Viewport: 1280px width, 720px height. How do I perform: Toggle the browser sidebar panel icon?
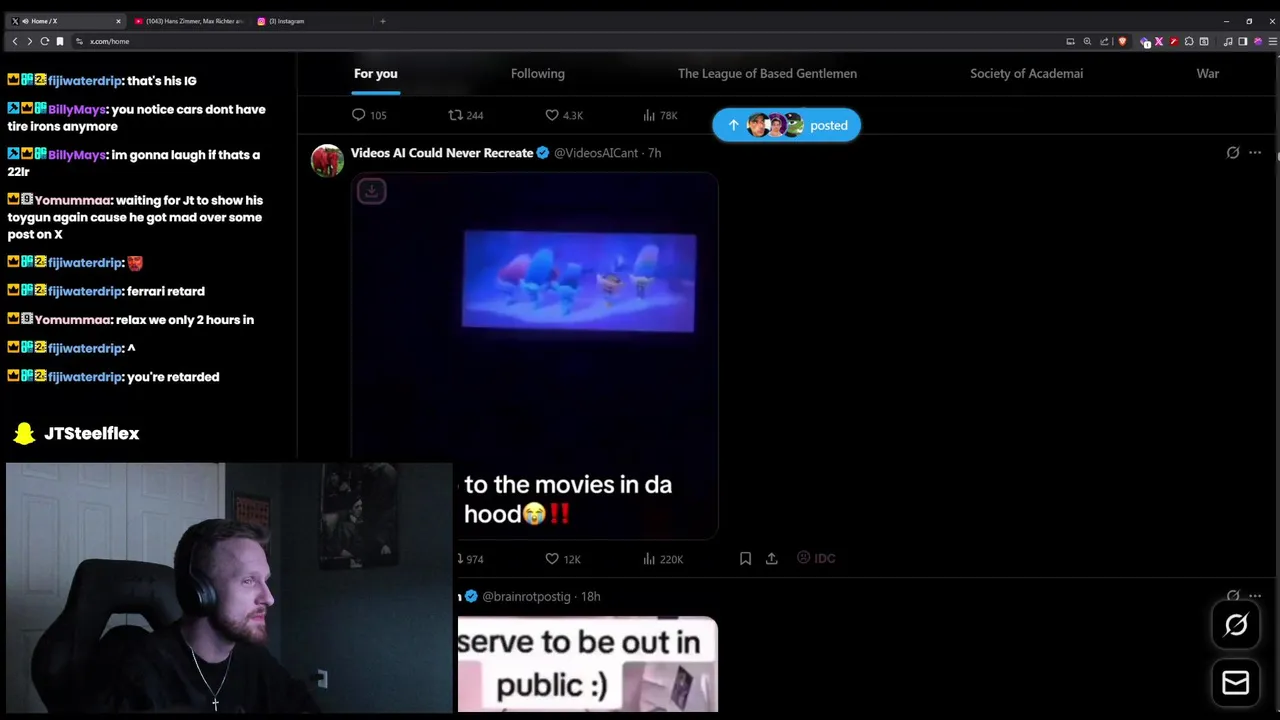(1243, 41)
